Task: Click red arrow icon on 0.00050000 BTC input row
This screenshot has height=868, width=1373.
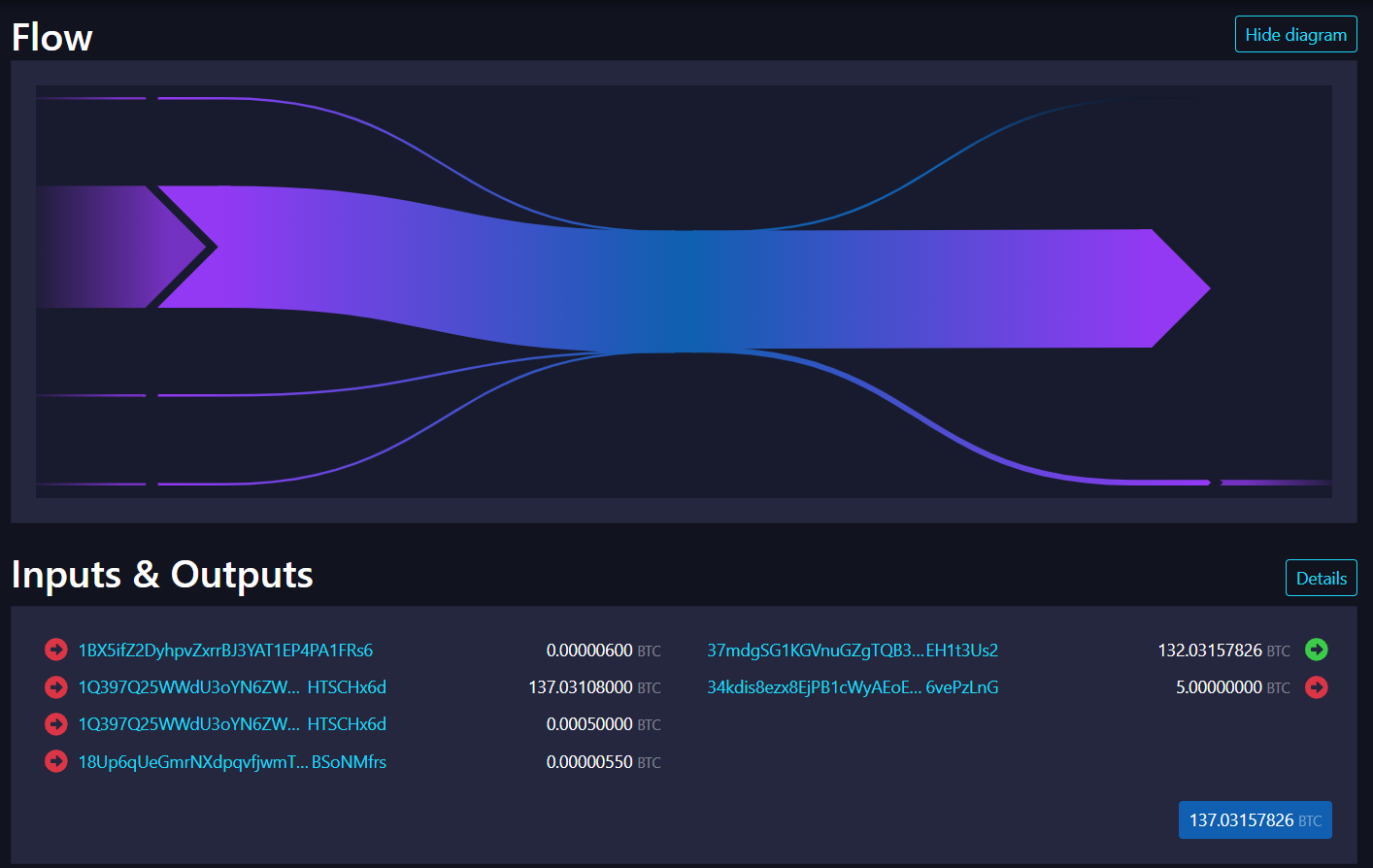Action: click(56, 724)
